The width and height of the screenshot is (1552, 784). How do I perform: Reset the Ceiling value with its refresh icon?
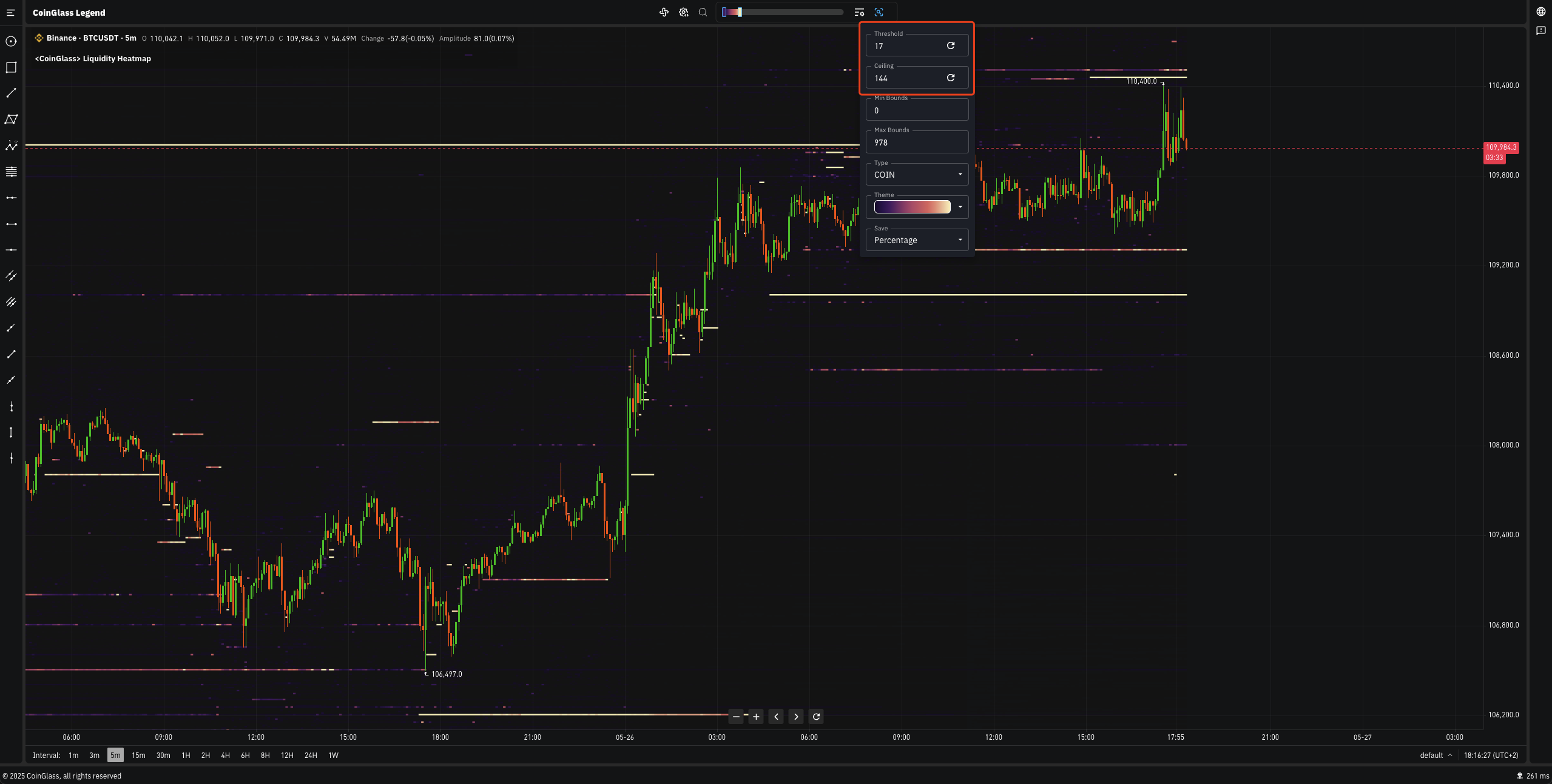click(x=951, y=78)
